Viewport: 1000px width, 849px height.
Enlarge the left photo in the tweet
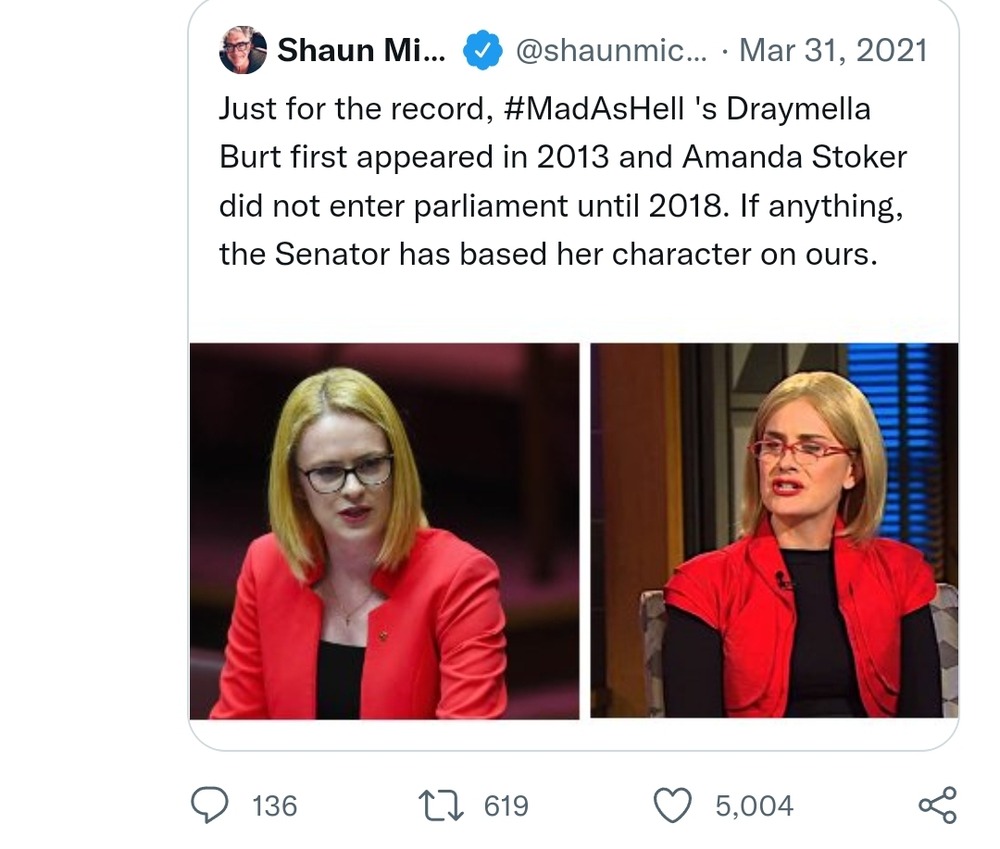pos(384,531)
